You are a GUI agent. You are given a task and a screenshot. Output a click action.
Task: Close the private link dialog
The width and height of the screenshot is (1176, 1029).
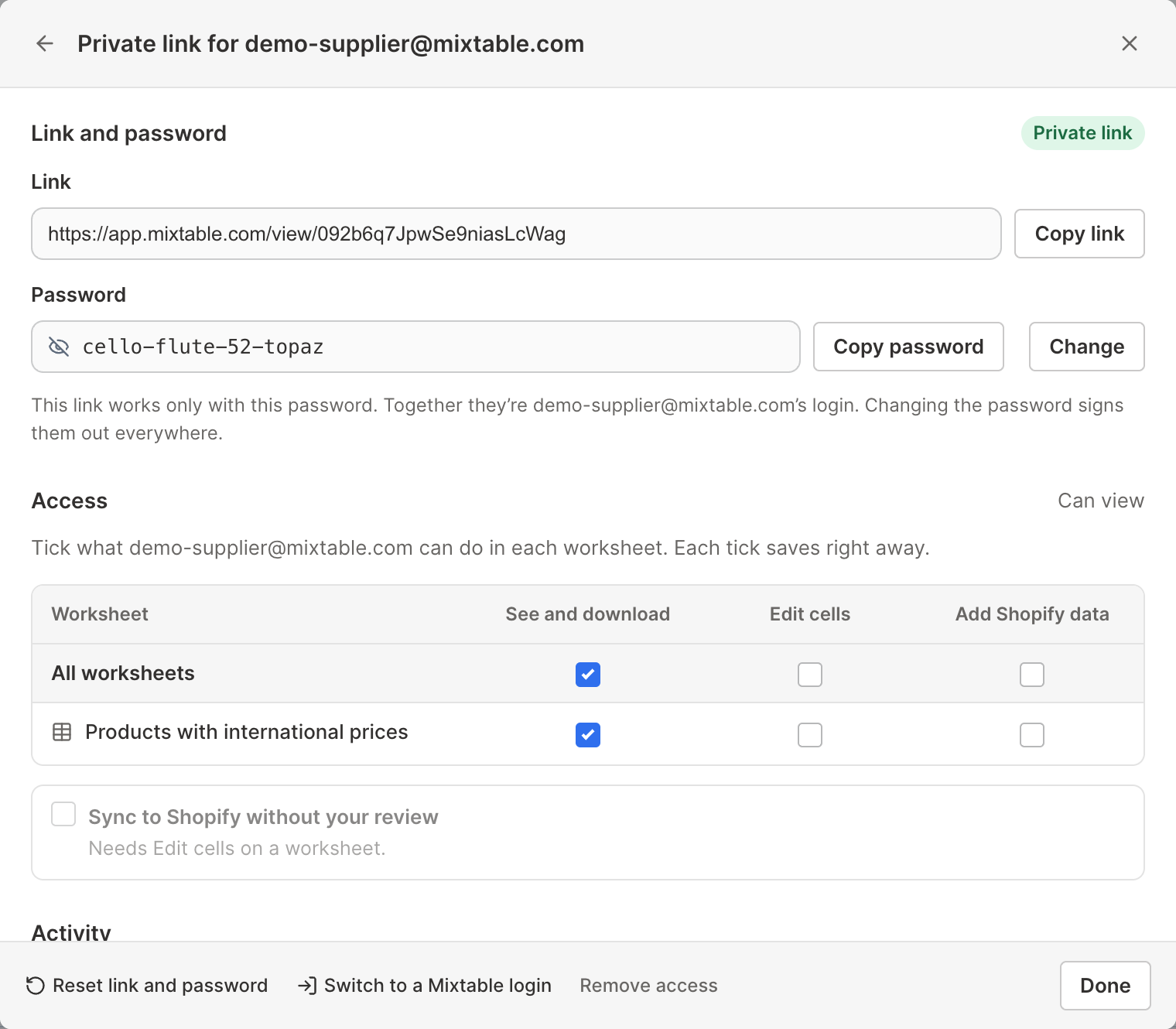tap(1130, 43)
